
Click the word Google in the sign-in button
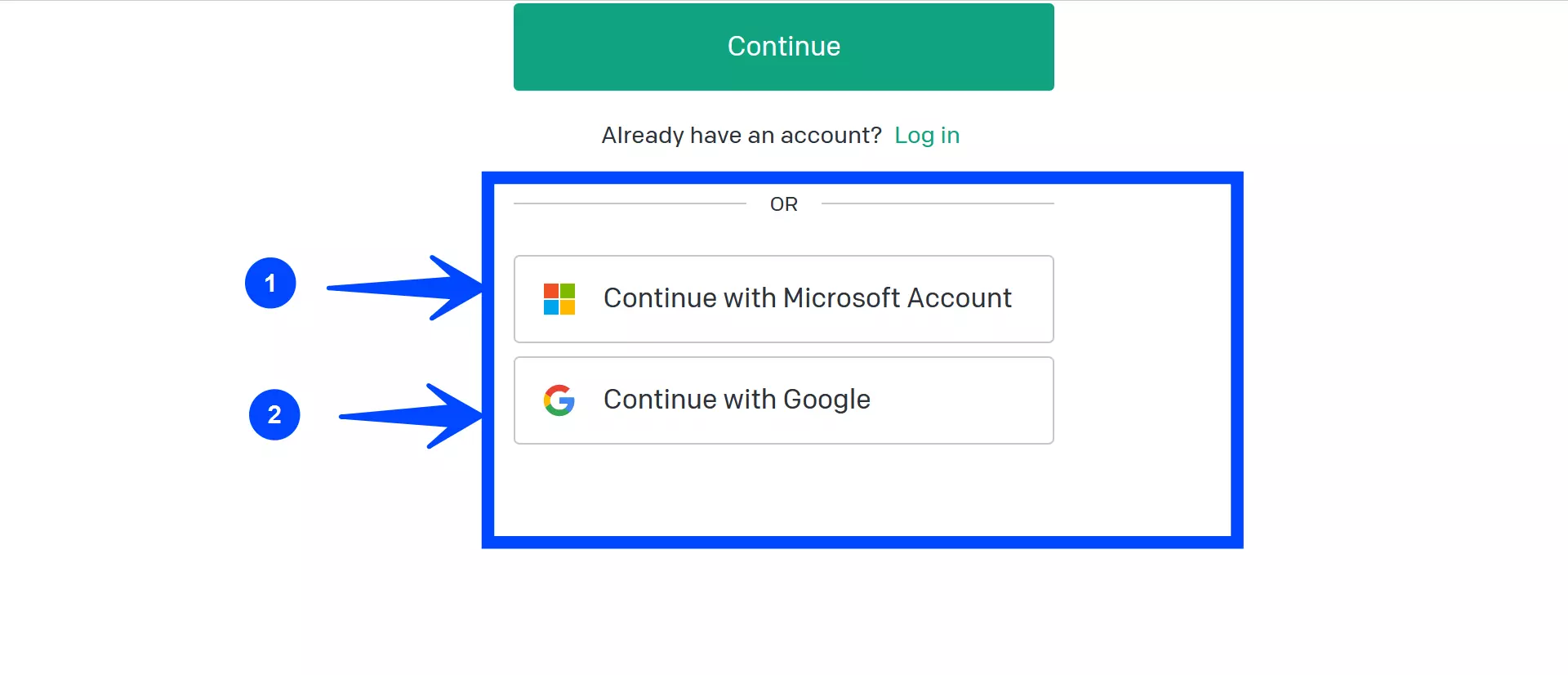[x=826, y=400]
